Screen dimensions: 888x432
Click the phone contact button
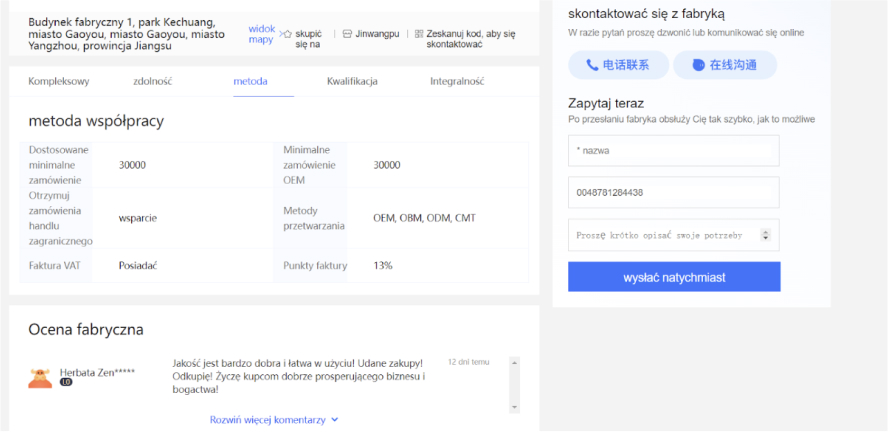617,65
